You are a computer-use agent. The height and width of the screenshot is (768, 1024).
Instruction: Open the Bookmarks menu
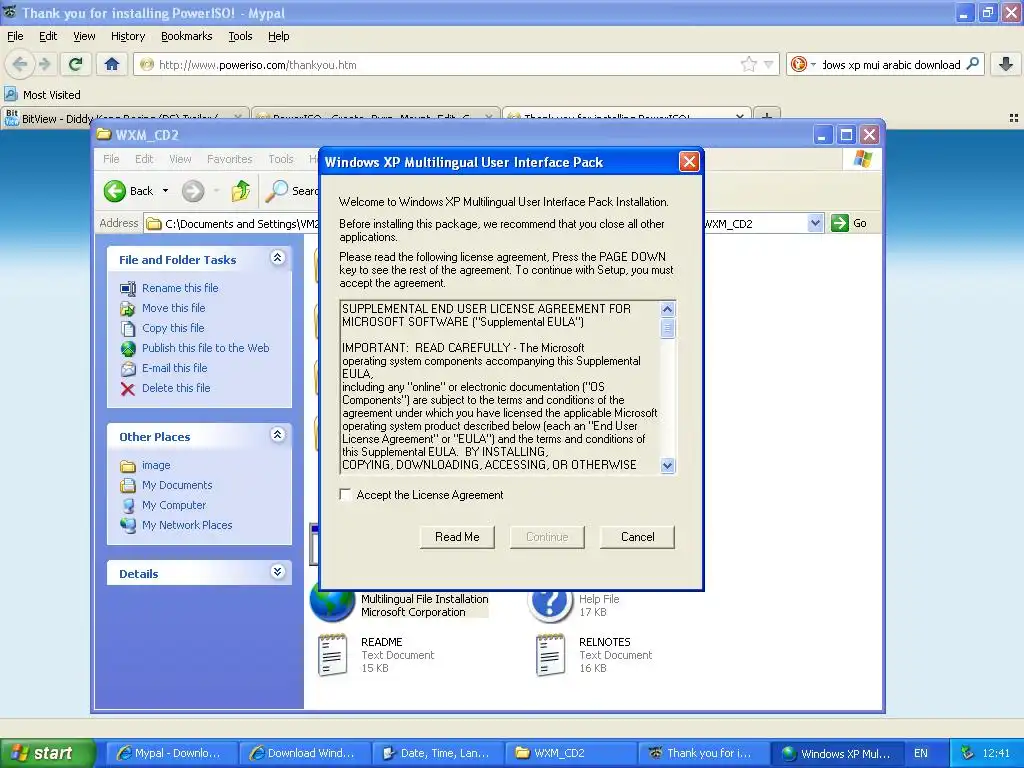[187, 36]
